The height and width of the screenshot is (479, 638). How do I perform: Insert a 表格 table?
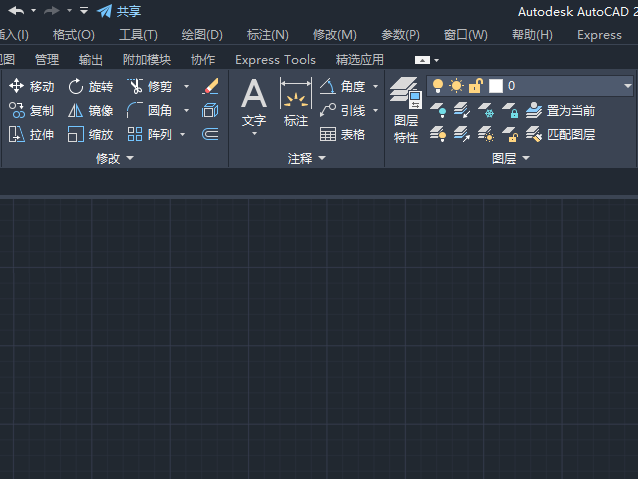342,134
